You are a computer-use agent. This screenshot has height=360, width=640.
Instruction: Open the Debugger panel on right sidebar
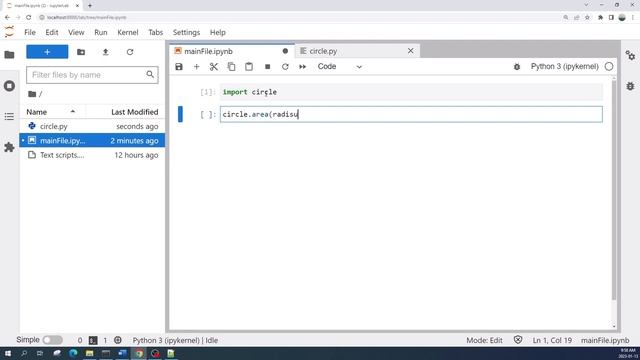pos(630,86)
